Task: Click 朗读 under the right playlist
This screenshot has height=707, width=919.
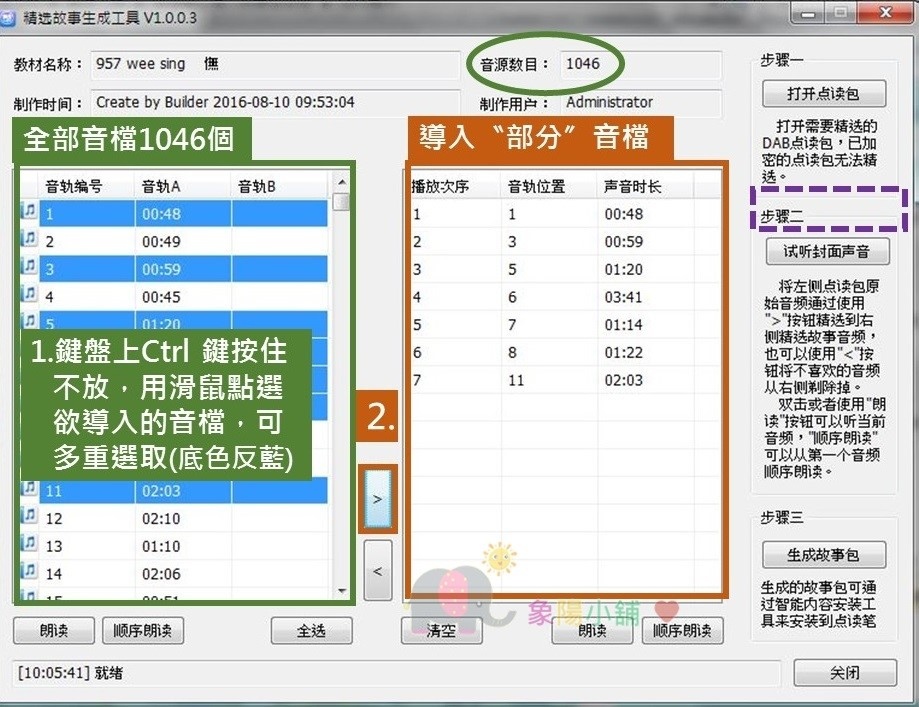Action: (592, 631)
